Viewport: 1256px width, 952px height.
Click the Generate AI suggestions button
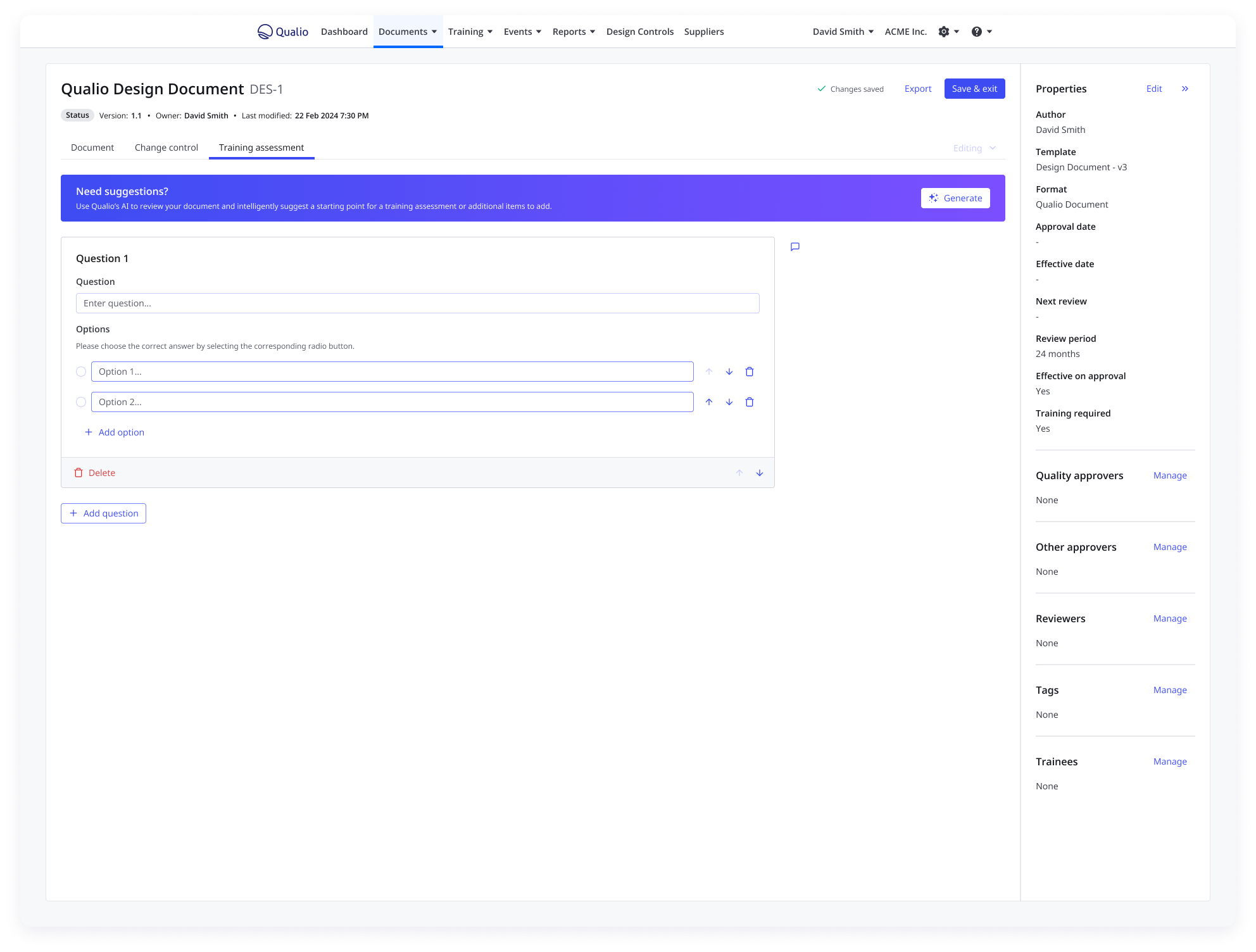pyautogui.click(x=955, y=197)
